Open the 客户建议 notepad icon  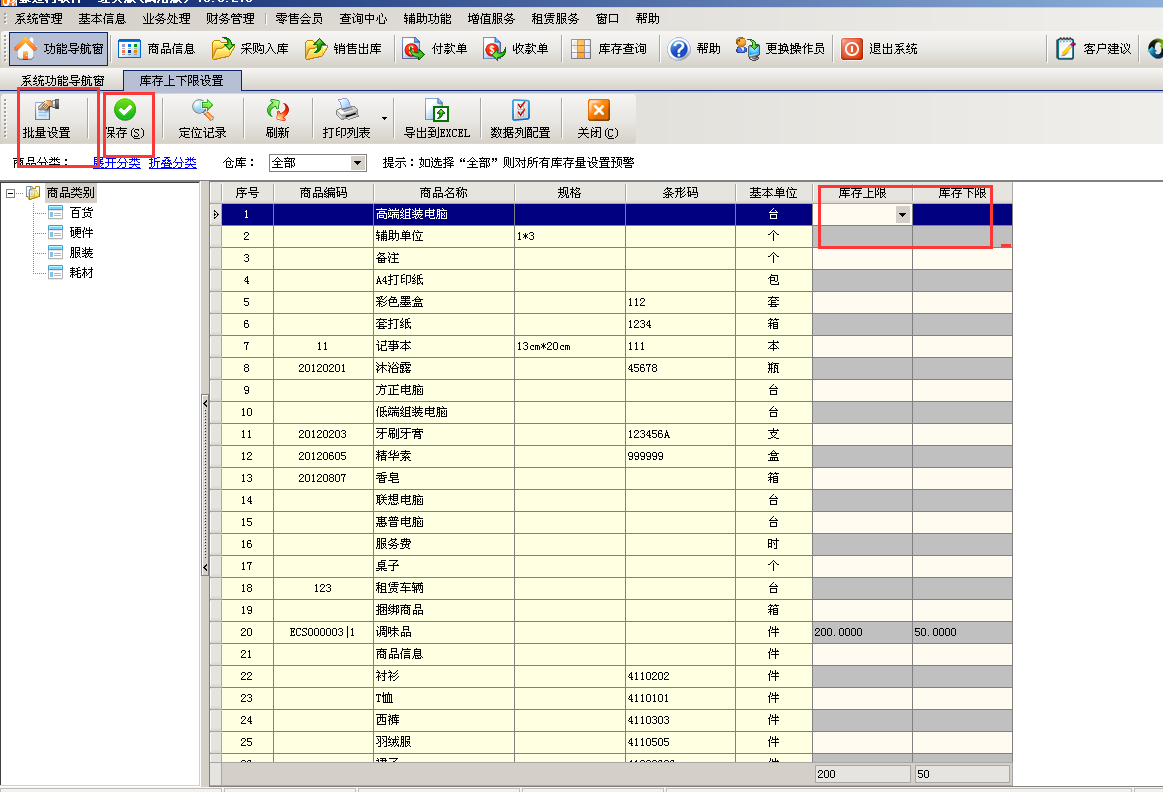[x=1065, y=49]
